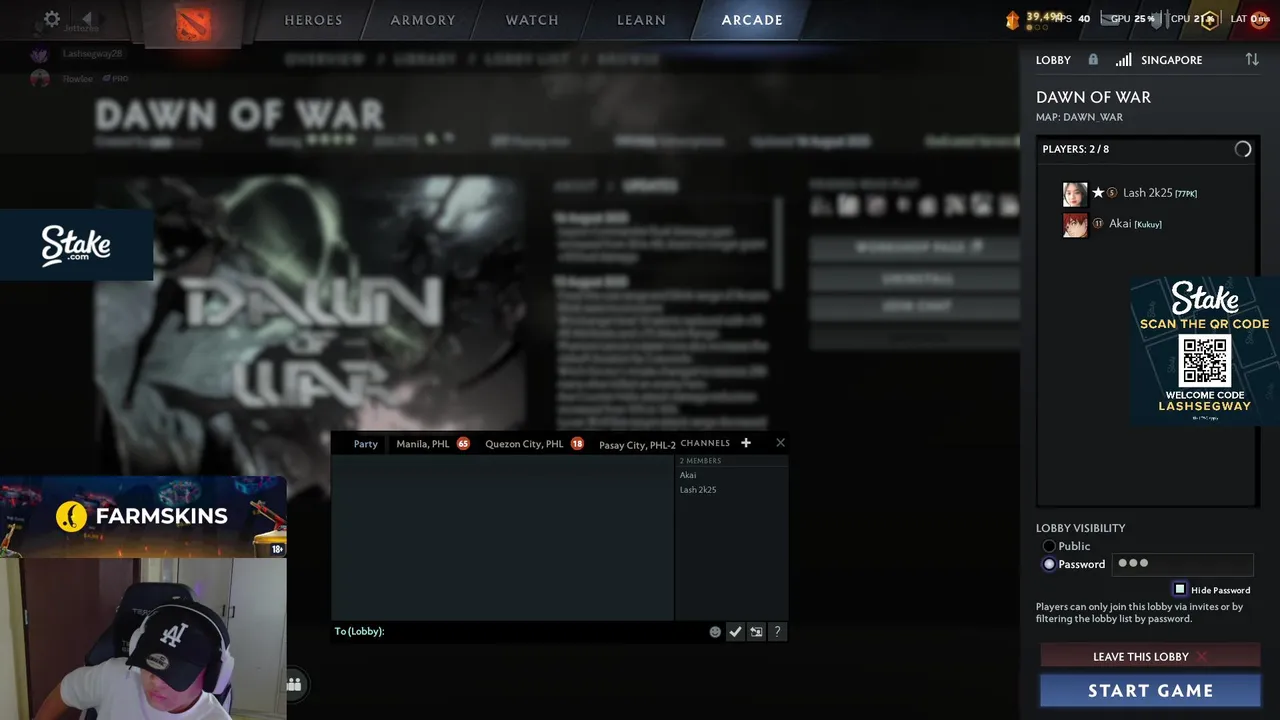Click the Farmskins banner
The height and width of the screenshot is (720, 1280).
(143, 516)
